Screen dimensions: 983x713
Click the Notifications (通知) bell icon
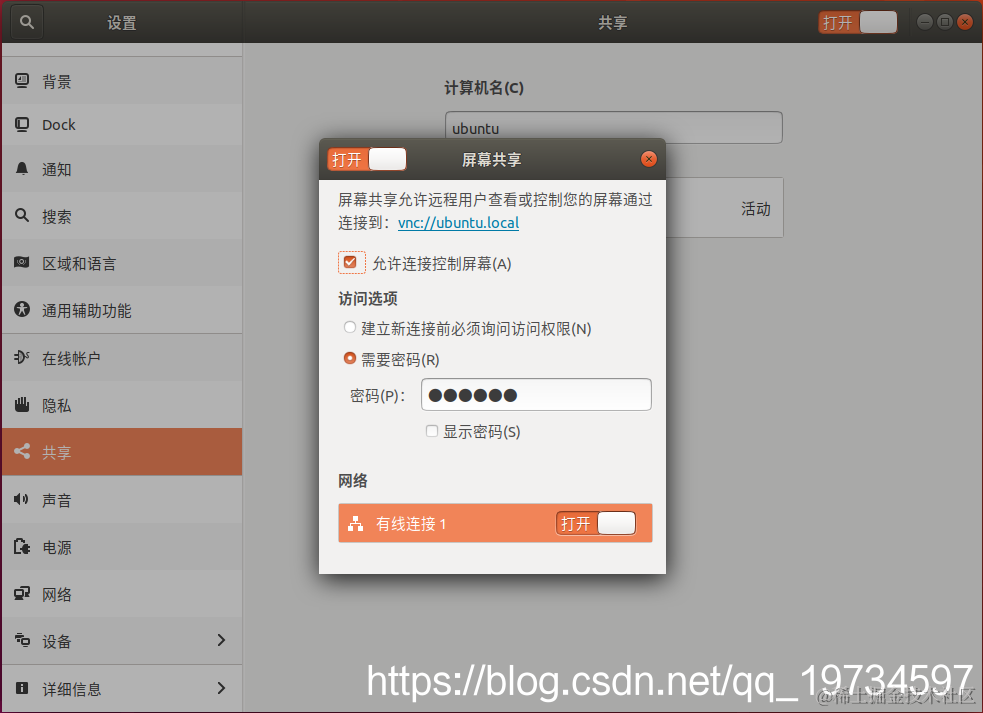22,169
